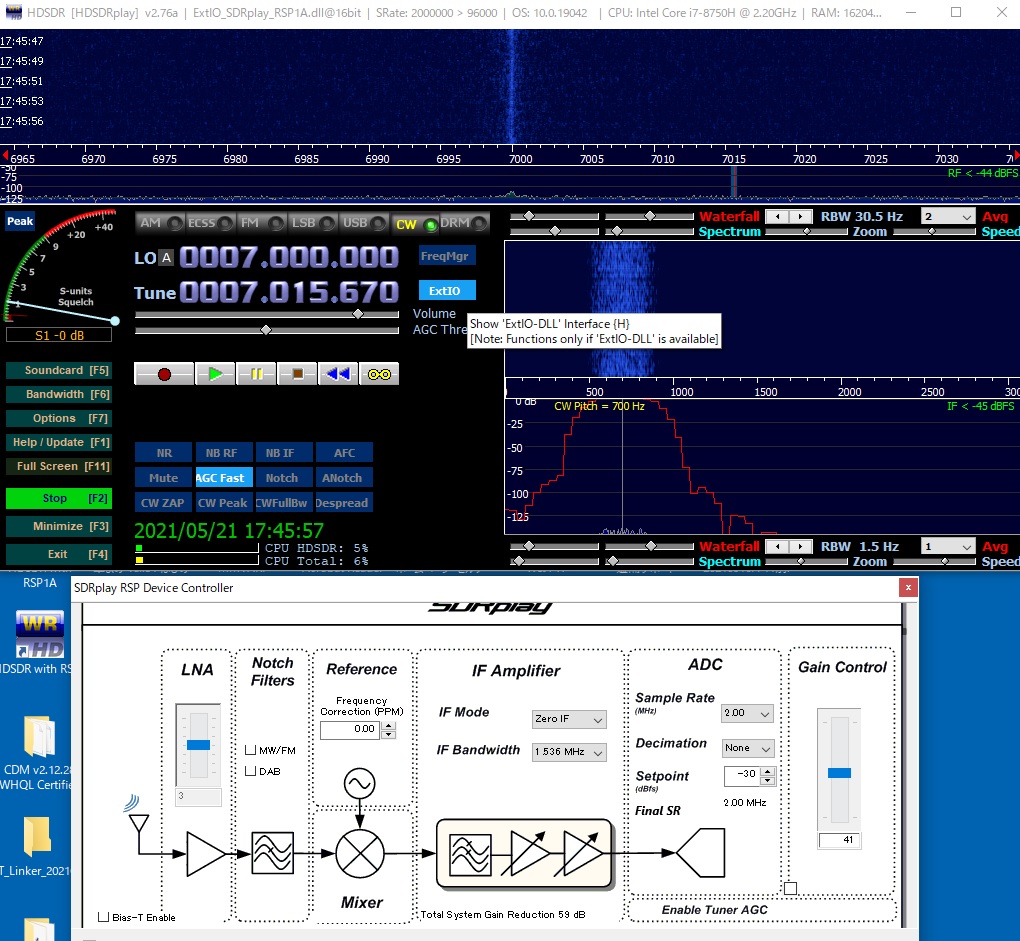Choose DRM mode
The height and width of the screenshot is (941, 1020).
(464, 223)
